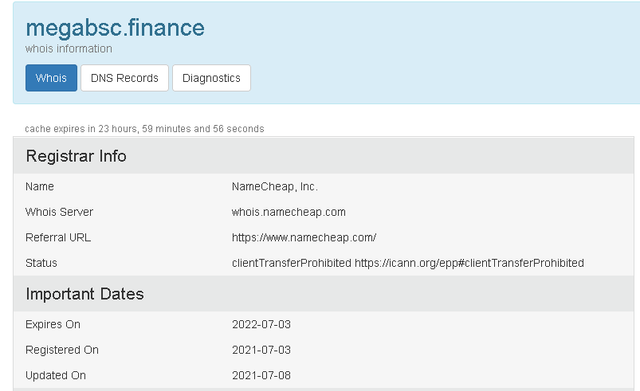640x391 pixels.
Task: Click the NameCheap, Inc. registrar name
Action: click(x=275, y=187)
